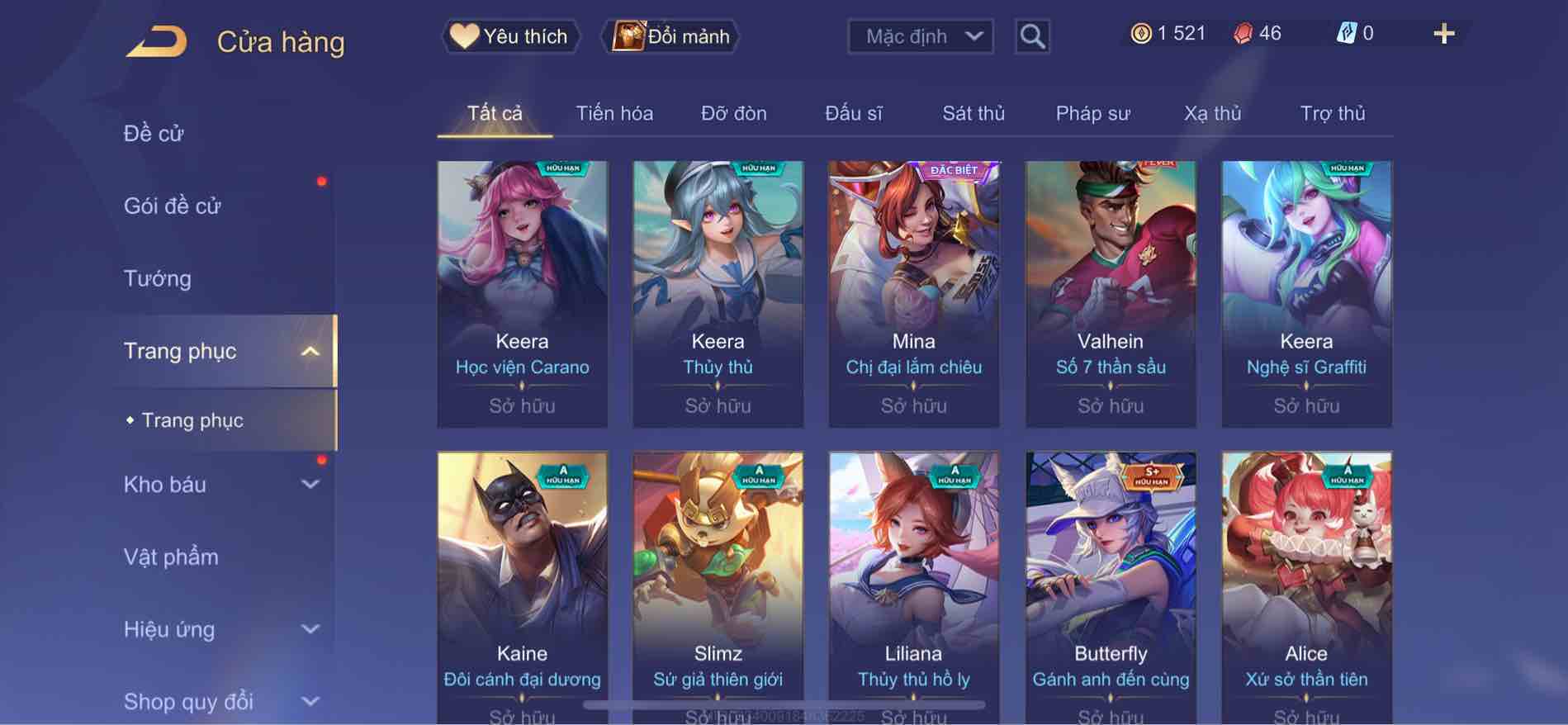The width and height of the screenshot is (1568, 725).
Task: Go to Tướng in sidebar
Action: pyautogui.click(x=158, y=278)
